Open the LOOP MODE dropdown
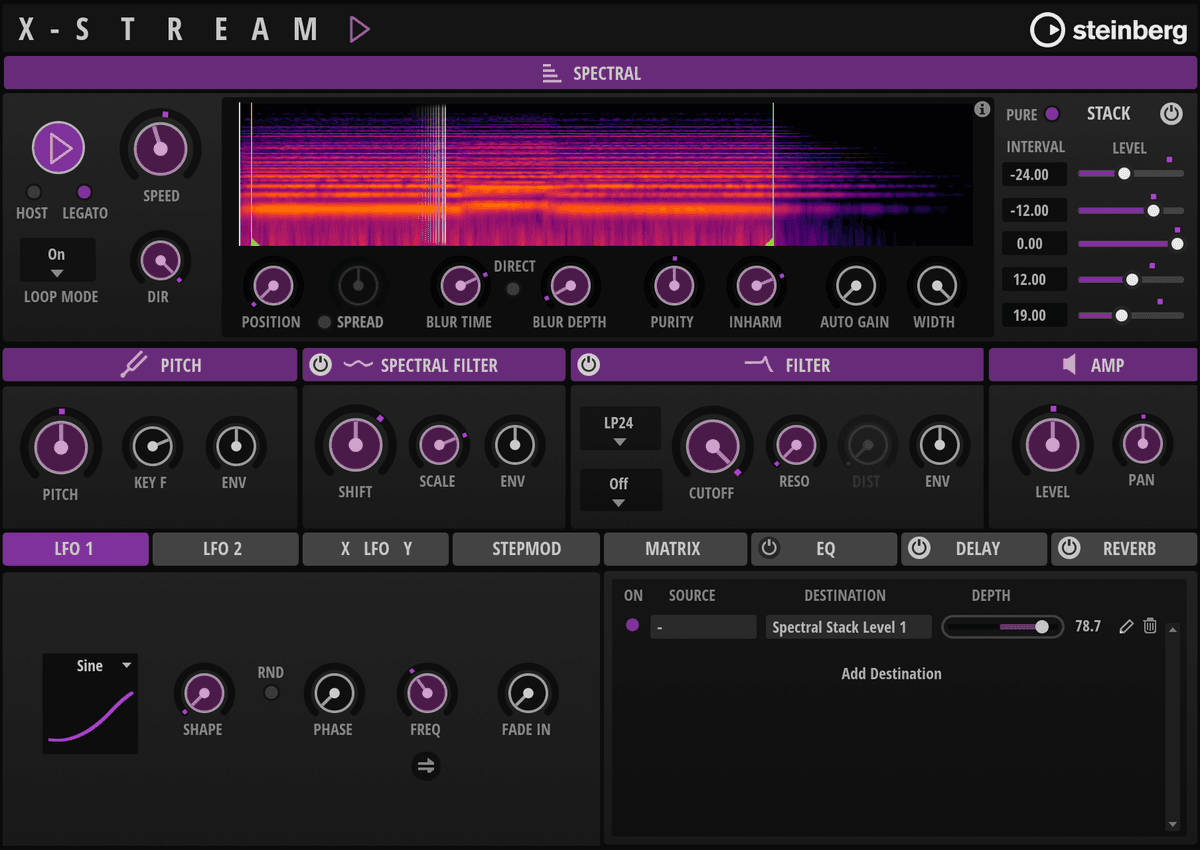This screenshot has height=850, width=1200. coord(59,260)
